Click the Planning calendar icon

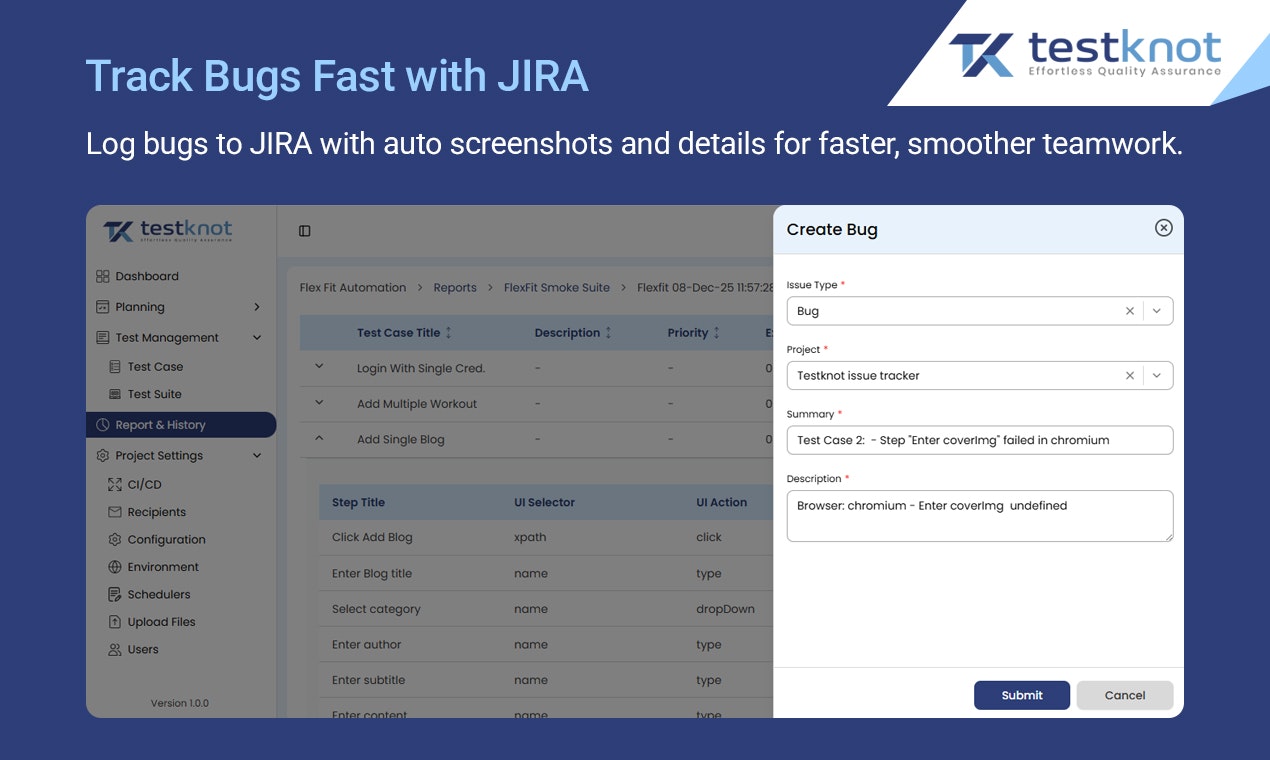tap(103, 307)
